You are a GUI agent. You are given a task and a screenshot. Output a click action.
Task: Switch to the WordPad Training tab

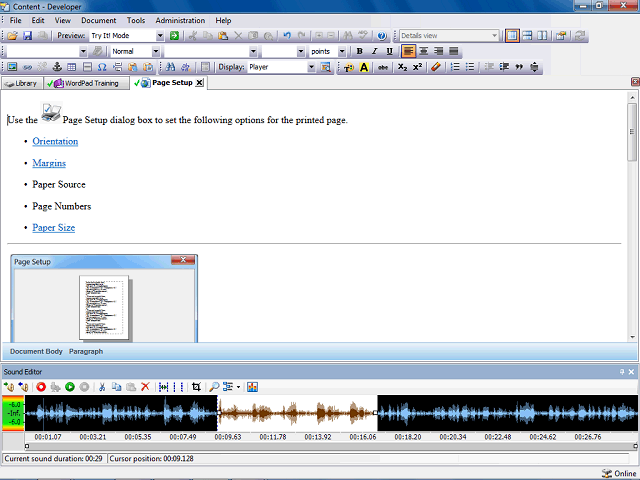click(x=87, y=83)
